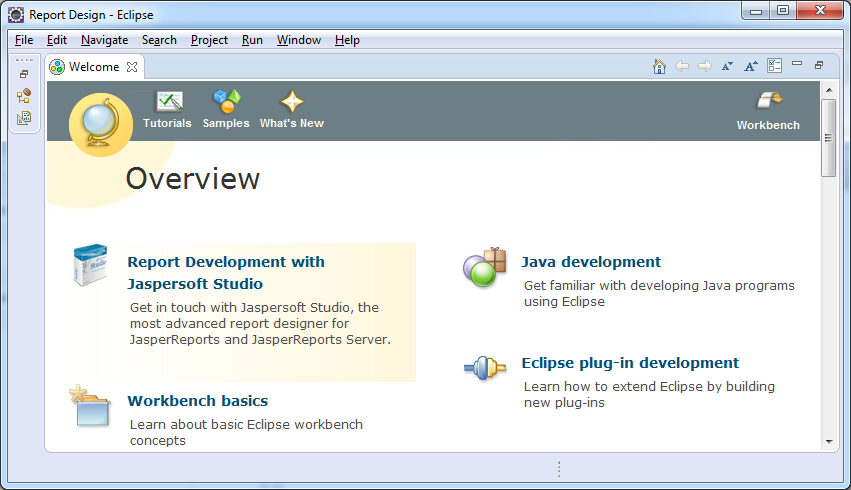Click 'Learn about basic Eclipse workbench concepts' text
This screenshot has width=851, height=490.
coord(246,432)
